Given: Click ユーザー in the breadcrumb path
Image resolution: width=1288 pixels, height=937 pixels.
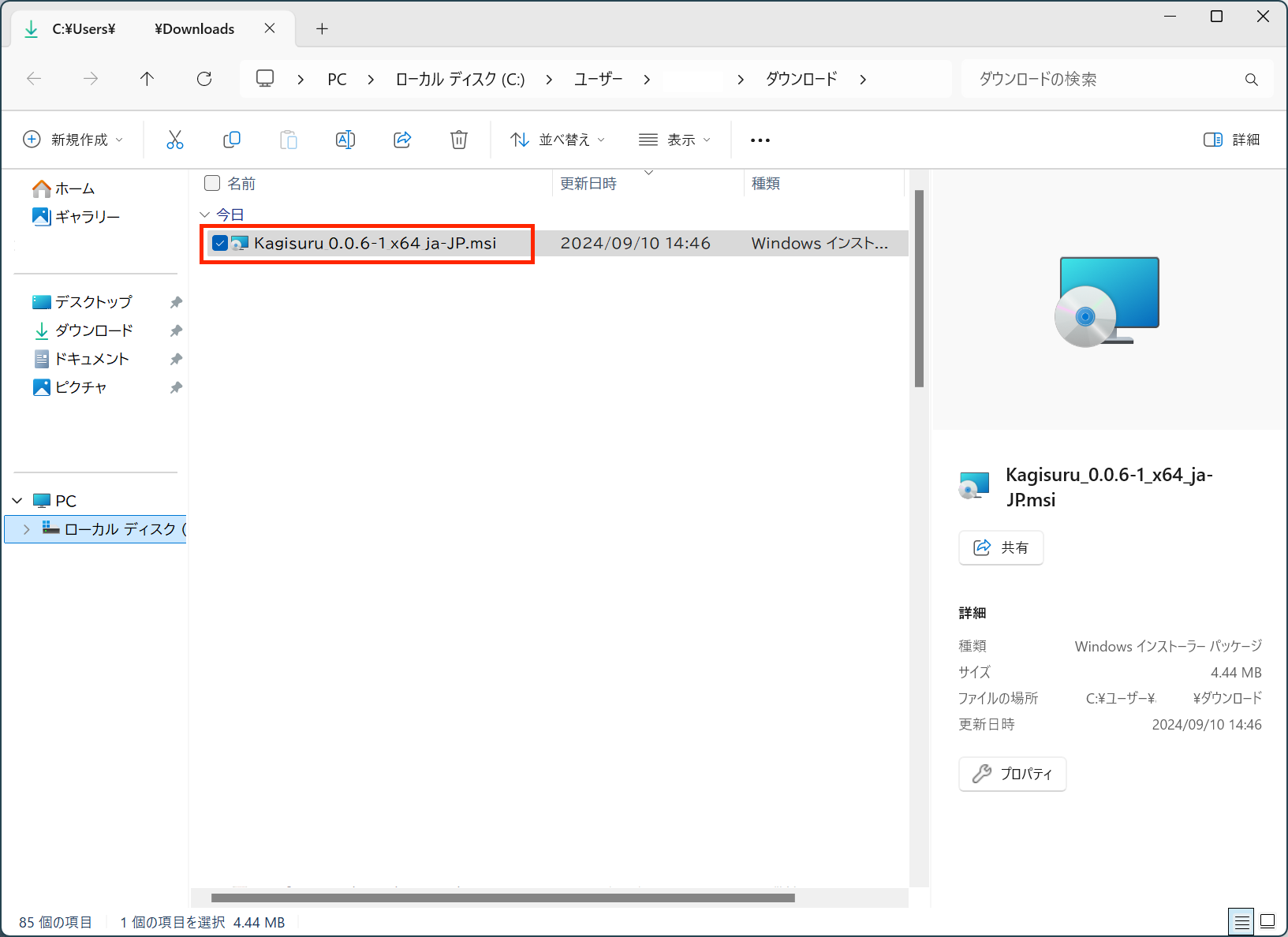Looking at the screenshot, I should 599,79.
